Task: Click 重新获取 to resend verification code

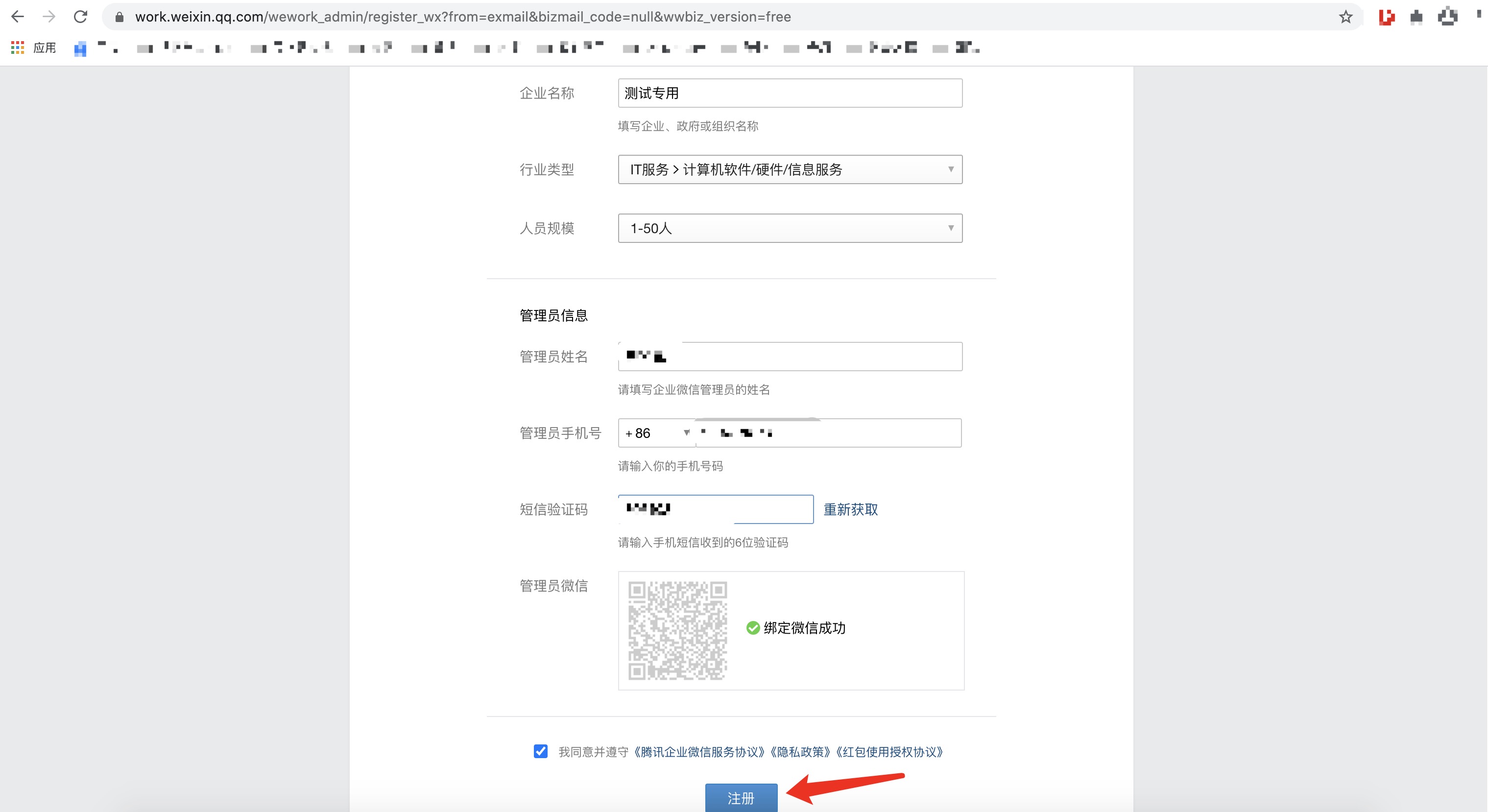Action: pos(850,510)
